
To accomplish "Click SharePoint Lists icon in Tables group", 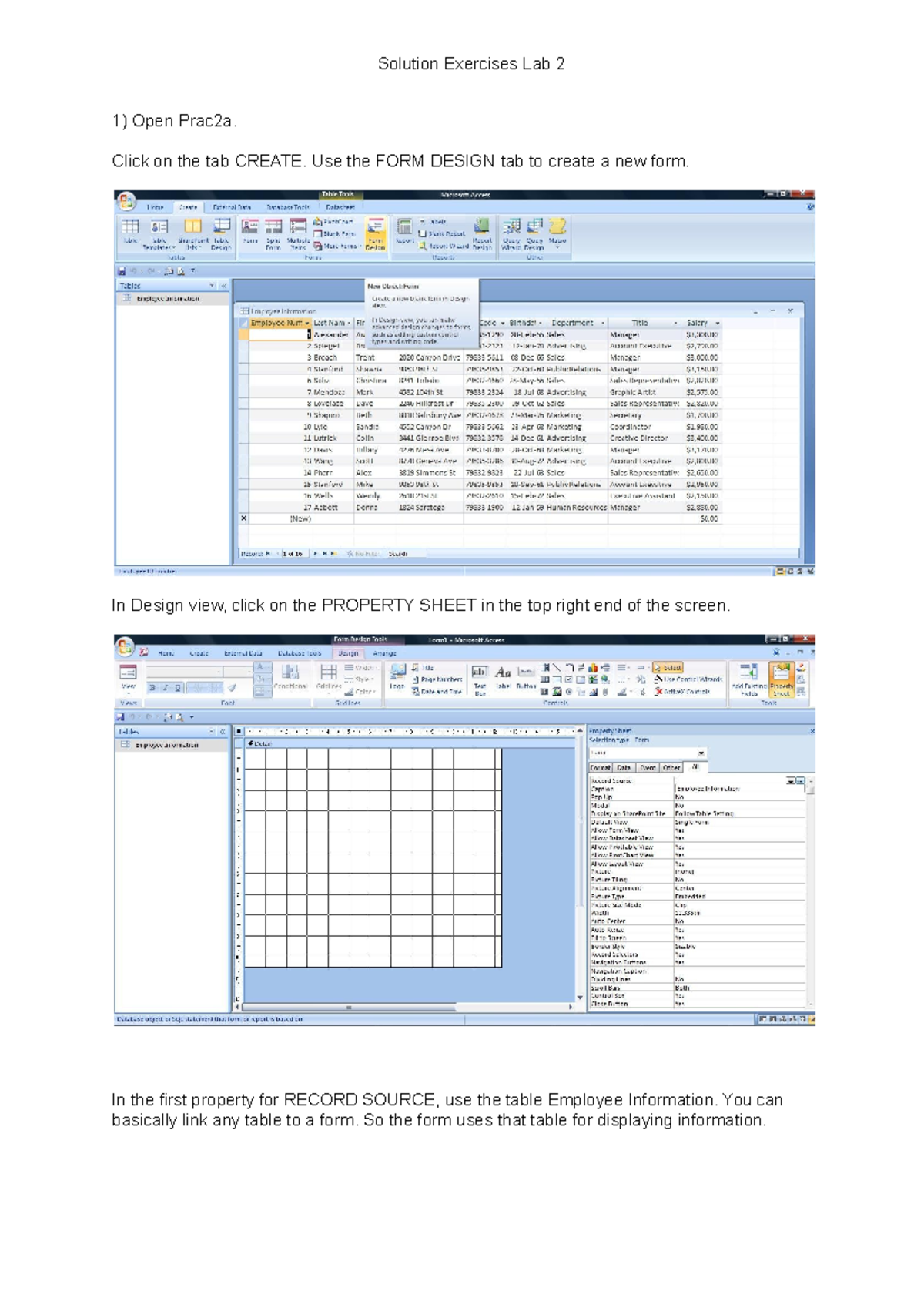I will point(192,234).
